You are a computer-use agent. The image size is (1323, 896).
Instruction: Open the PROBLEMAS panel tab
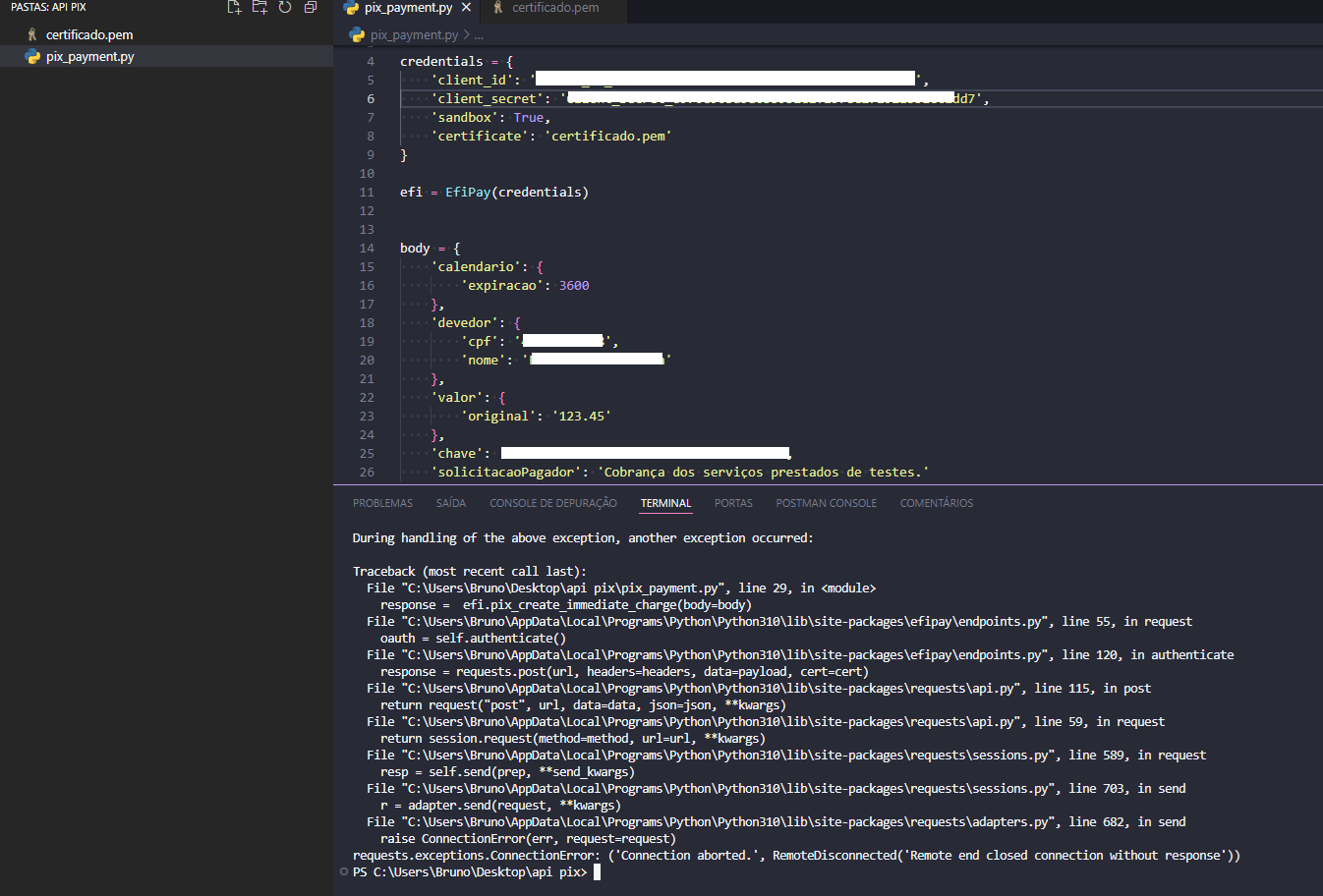[382, 503]
